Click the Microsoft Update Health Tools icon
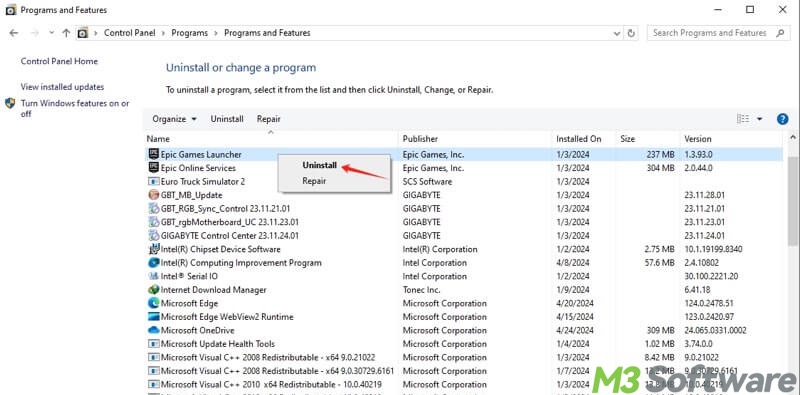800x395 pixels. 153,343
